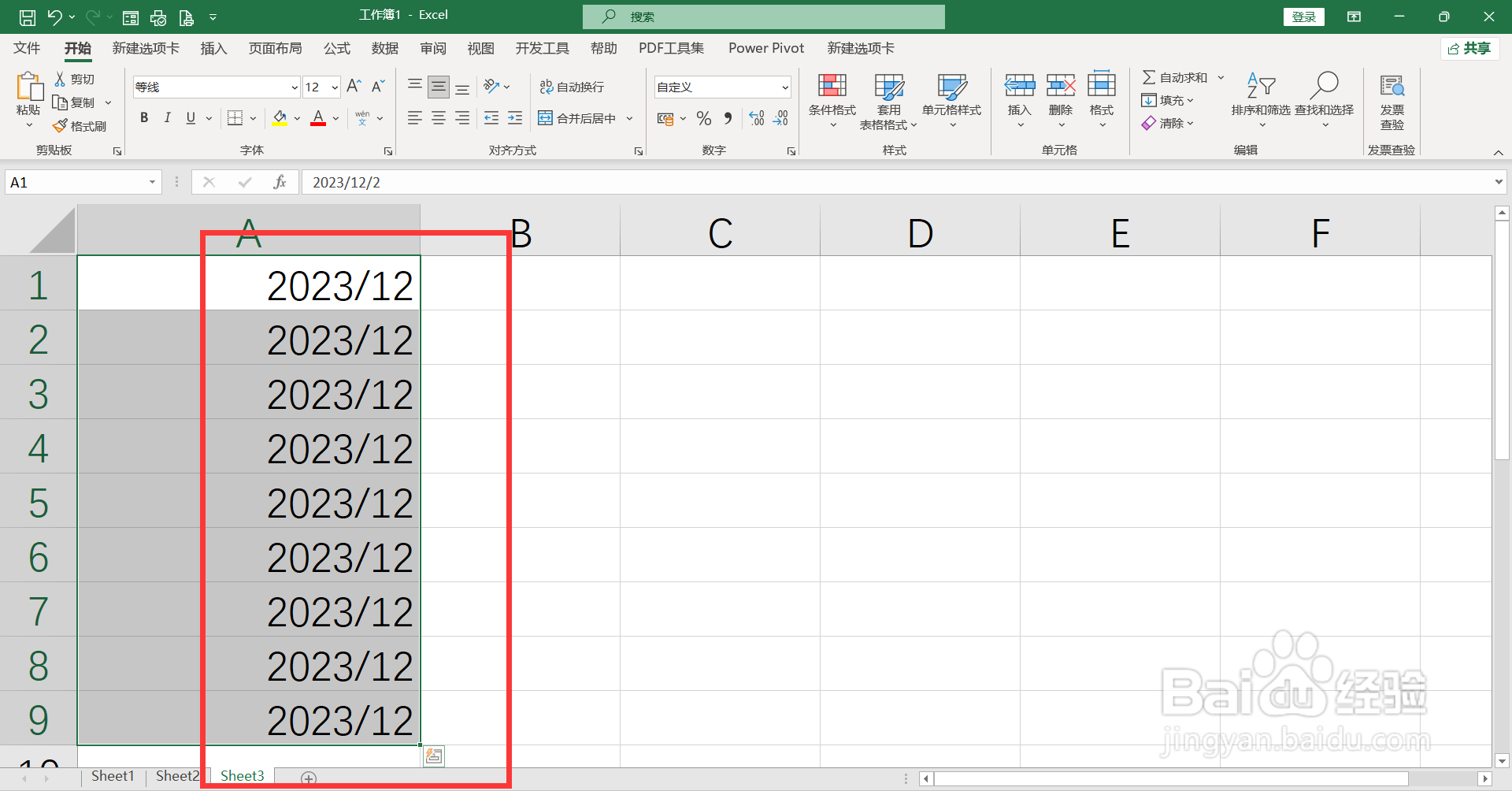Click the Copy (复制) button
Viewport: 1512px width, 791px height.
pyautogui.click(x=73, y=102)
